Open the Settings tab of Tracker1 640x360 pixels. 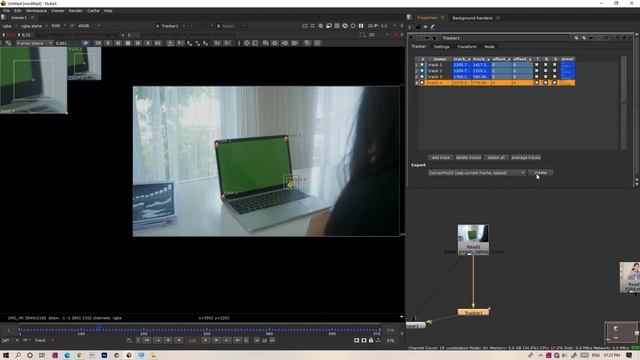441,47
